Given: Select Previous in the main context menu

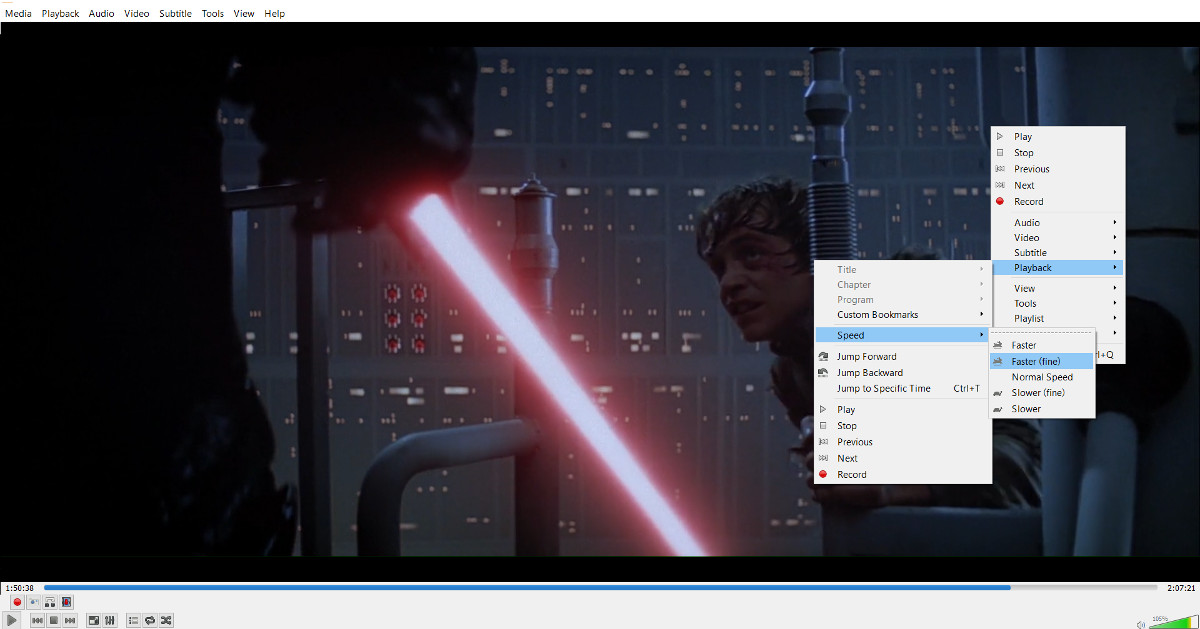Looking at the screenshot, I should pos(1058,169).
